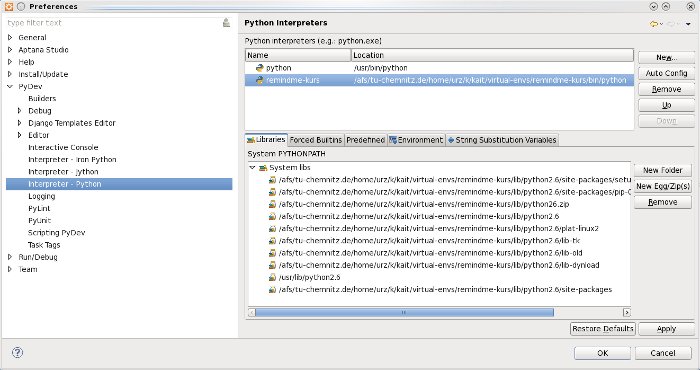Viewport: 700px width, 370px height.
Task: Expand the Team tree node
Action: (x=10, y=269)
